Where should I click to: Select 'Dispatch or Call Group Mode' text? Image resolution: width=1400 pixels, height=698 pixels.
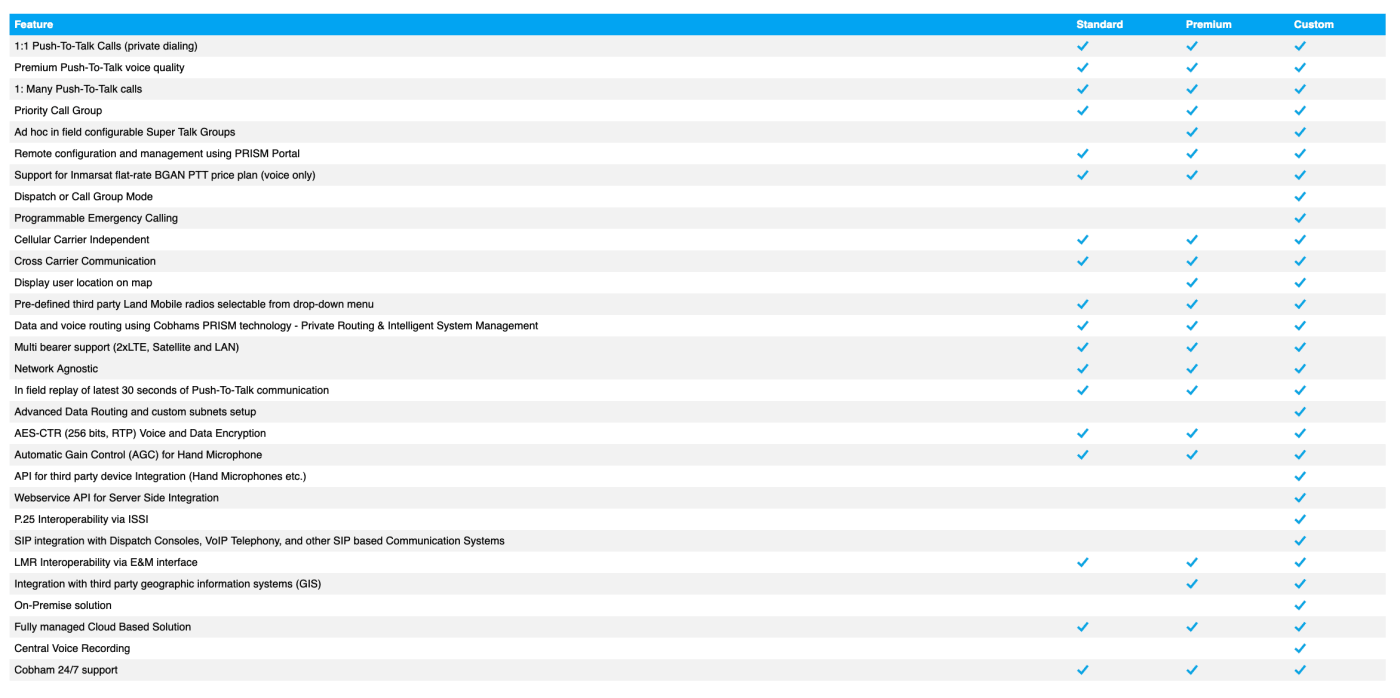tap(83, 197)
